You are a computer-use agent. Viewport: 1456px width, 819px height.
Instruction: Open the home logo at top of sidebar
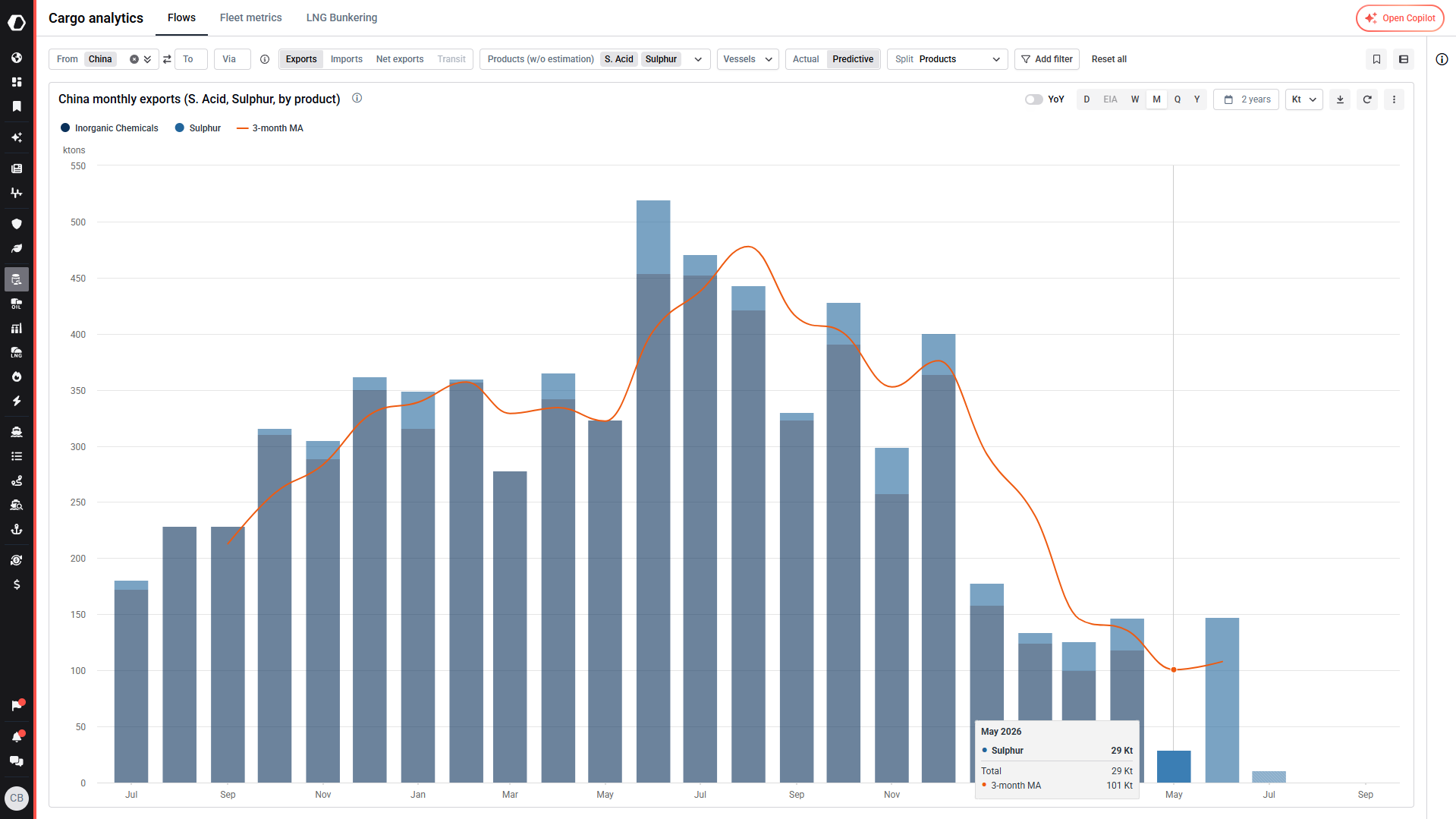[x=17, y=23]
